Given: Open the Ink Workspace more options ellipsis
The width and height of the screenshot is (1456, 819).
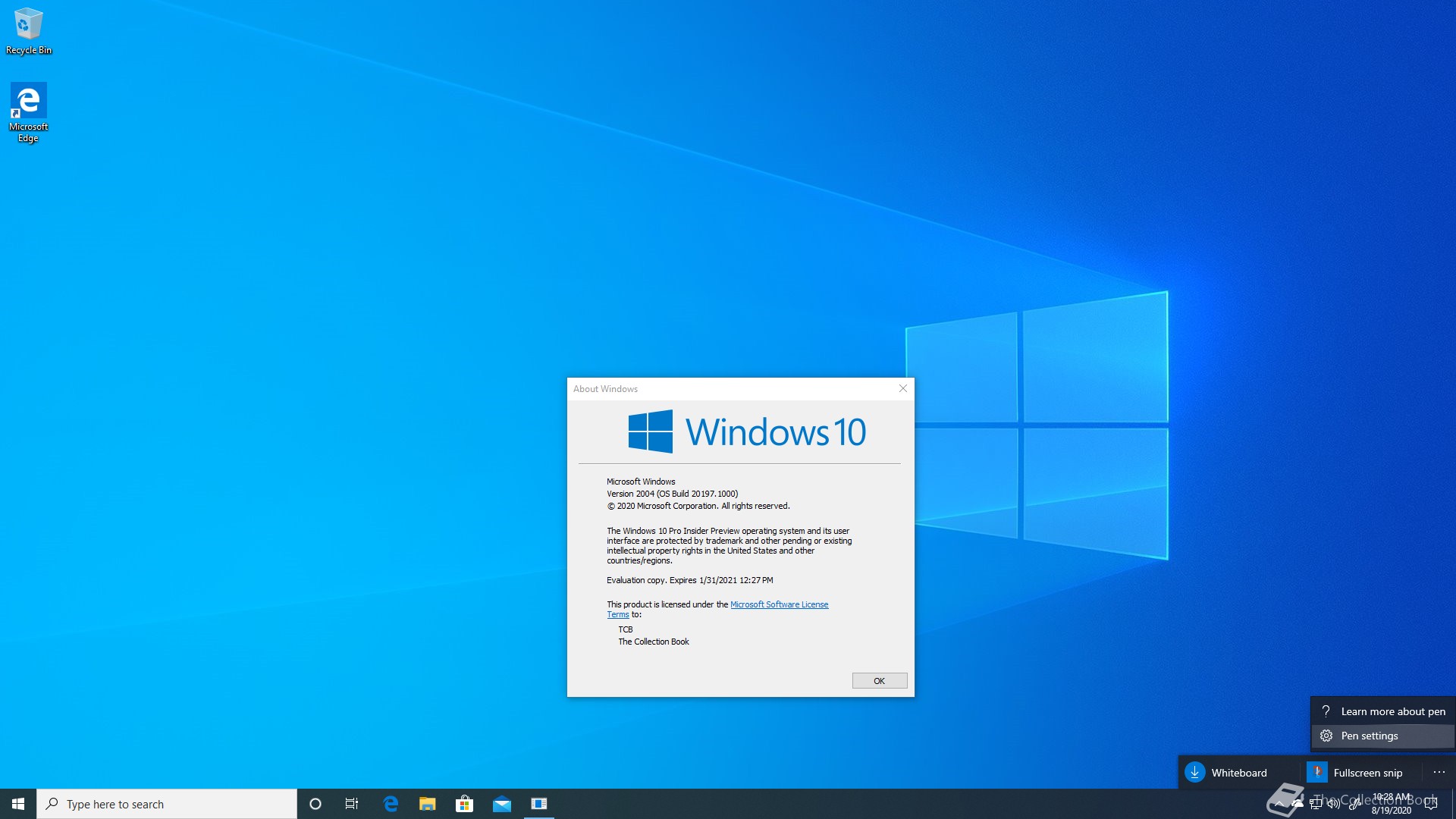Looking at the screenshot, I should [x=1439, y=772].
